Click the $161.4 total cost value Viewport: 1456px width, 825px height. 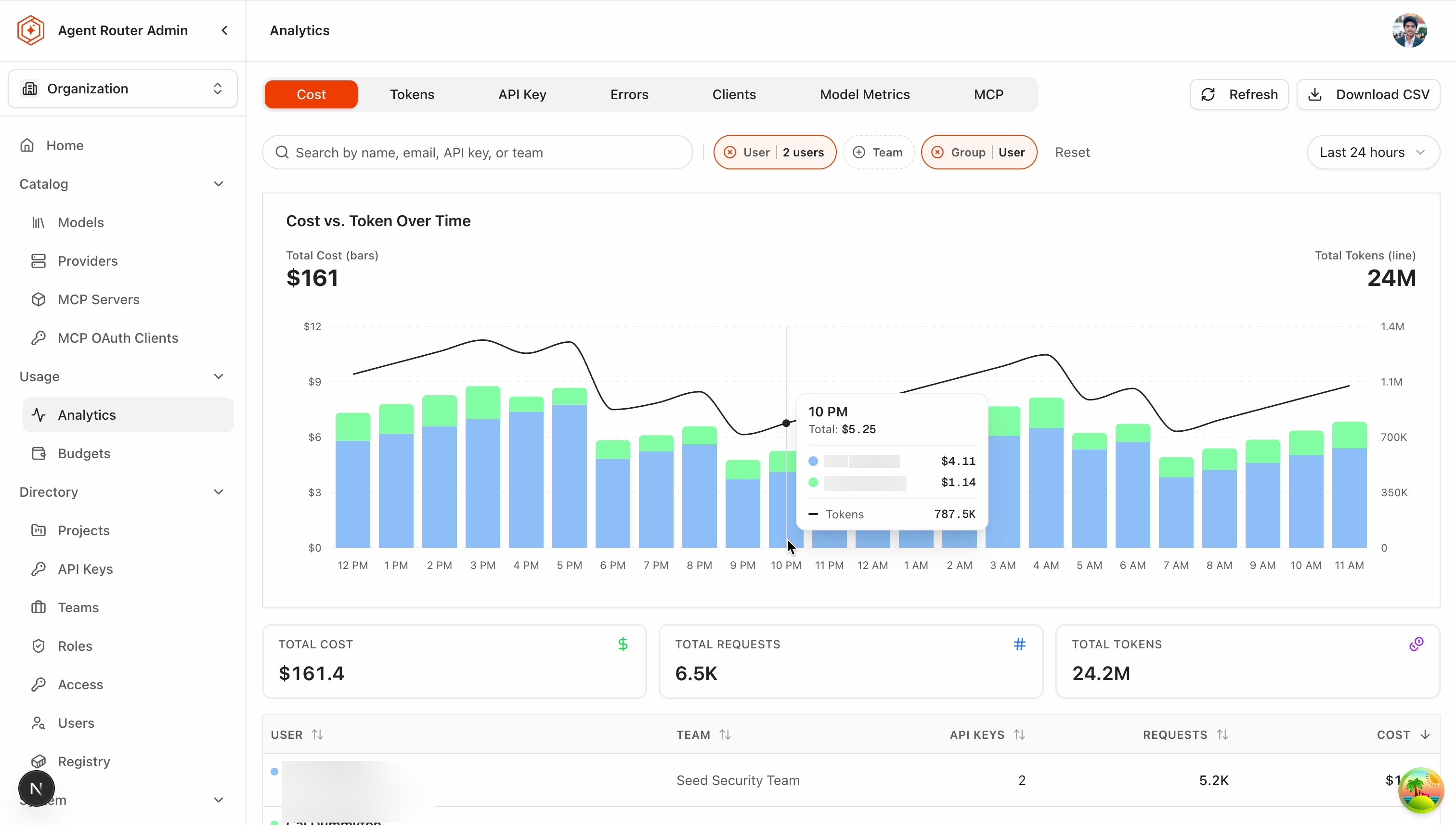[x=311, y=674]
